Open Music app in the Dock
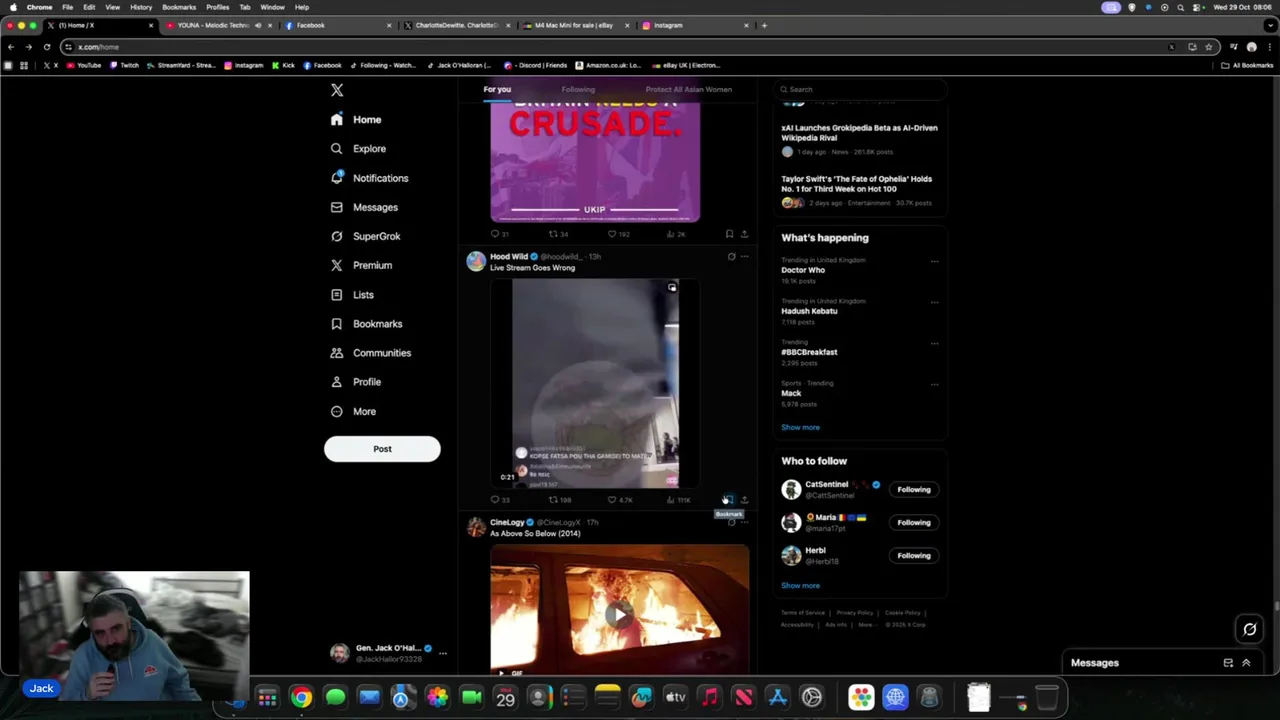The image size is (1280, 720). click(x=709, y=697)
